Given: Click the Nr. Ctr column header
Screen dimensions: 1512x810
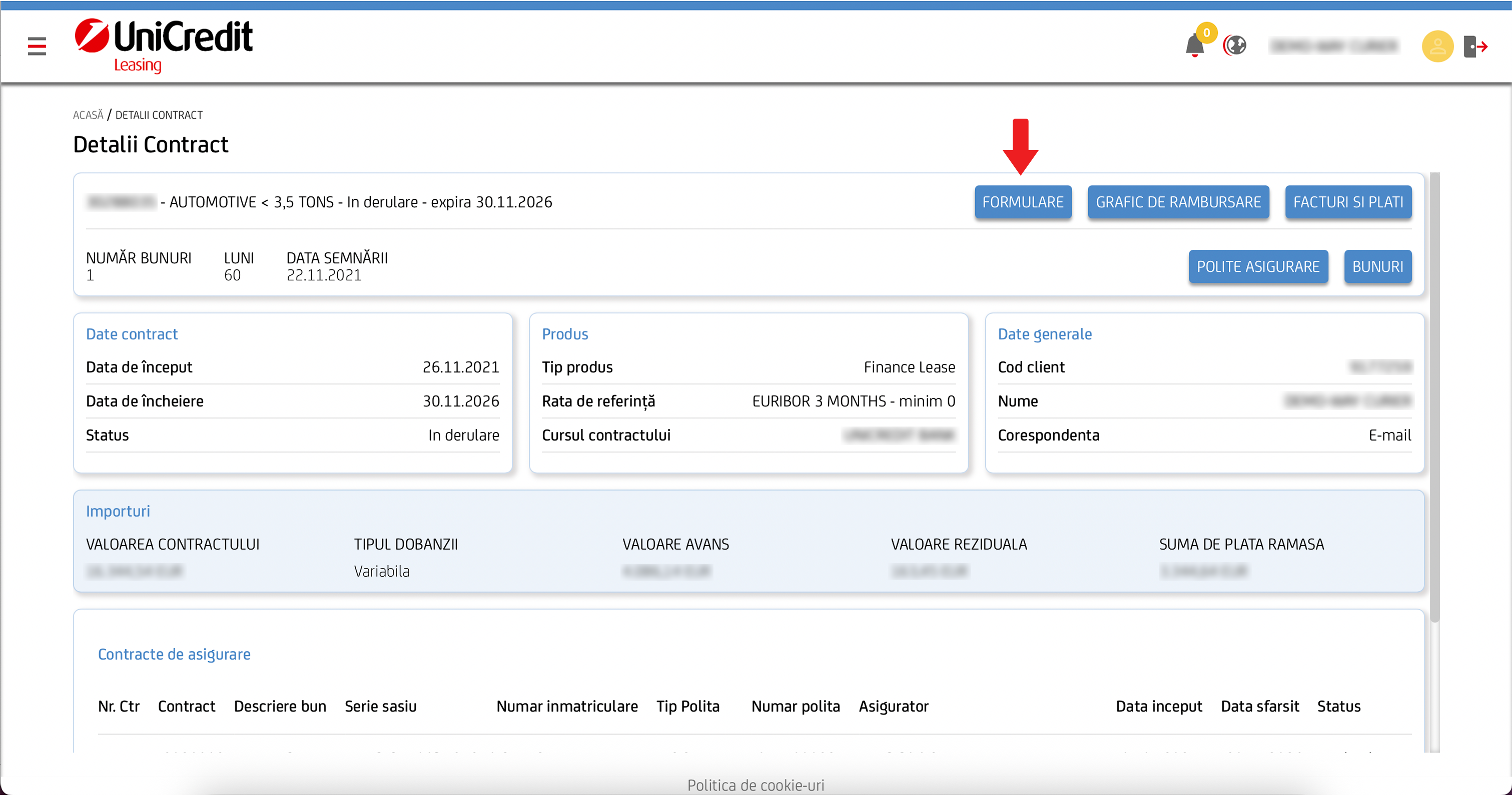Looking at the screenshot, I should (119, 706).
